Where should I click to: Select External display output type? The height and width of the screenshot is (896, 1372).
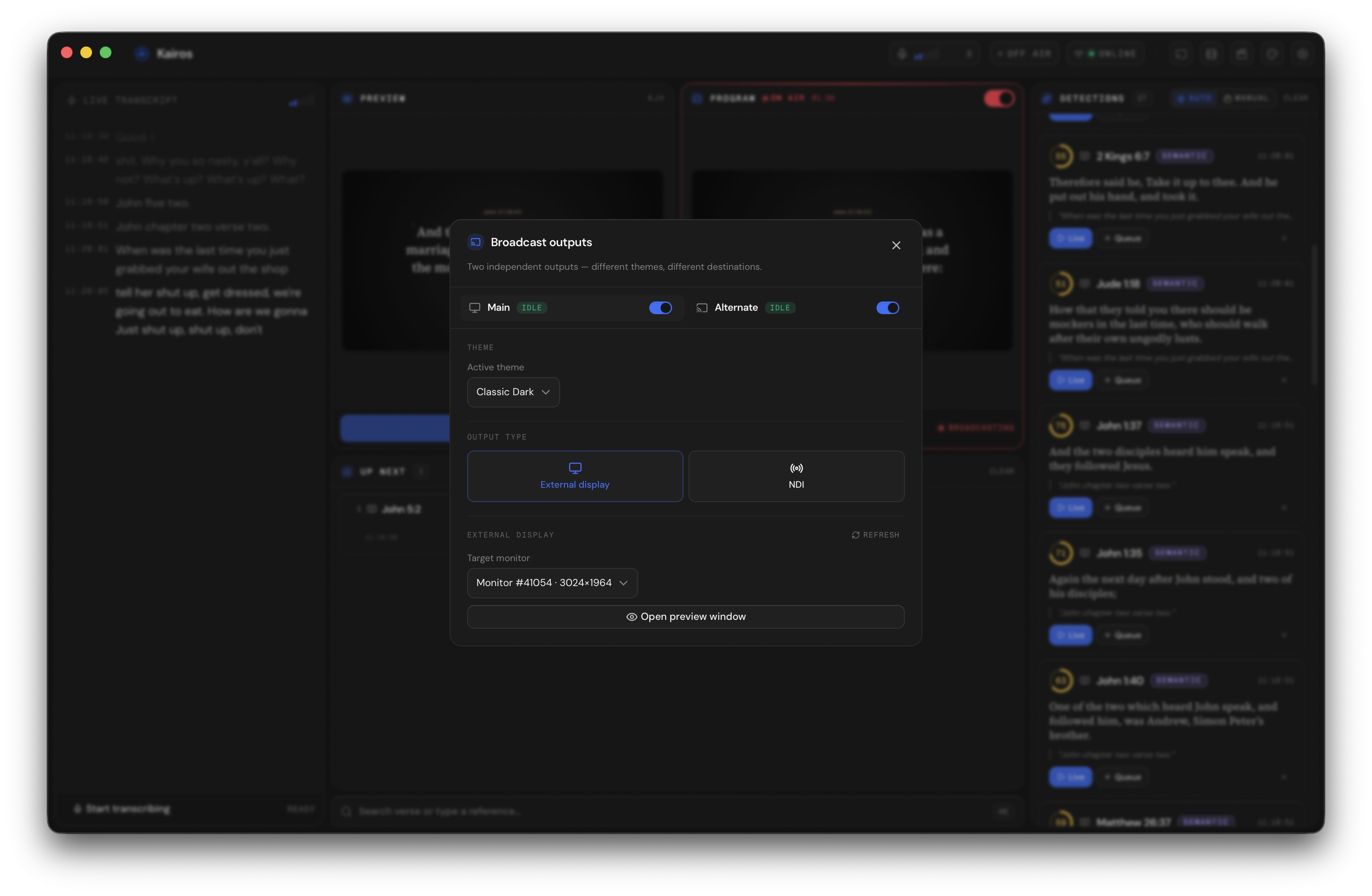(575, 476)
